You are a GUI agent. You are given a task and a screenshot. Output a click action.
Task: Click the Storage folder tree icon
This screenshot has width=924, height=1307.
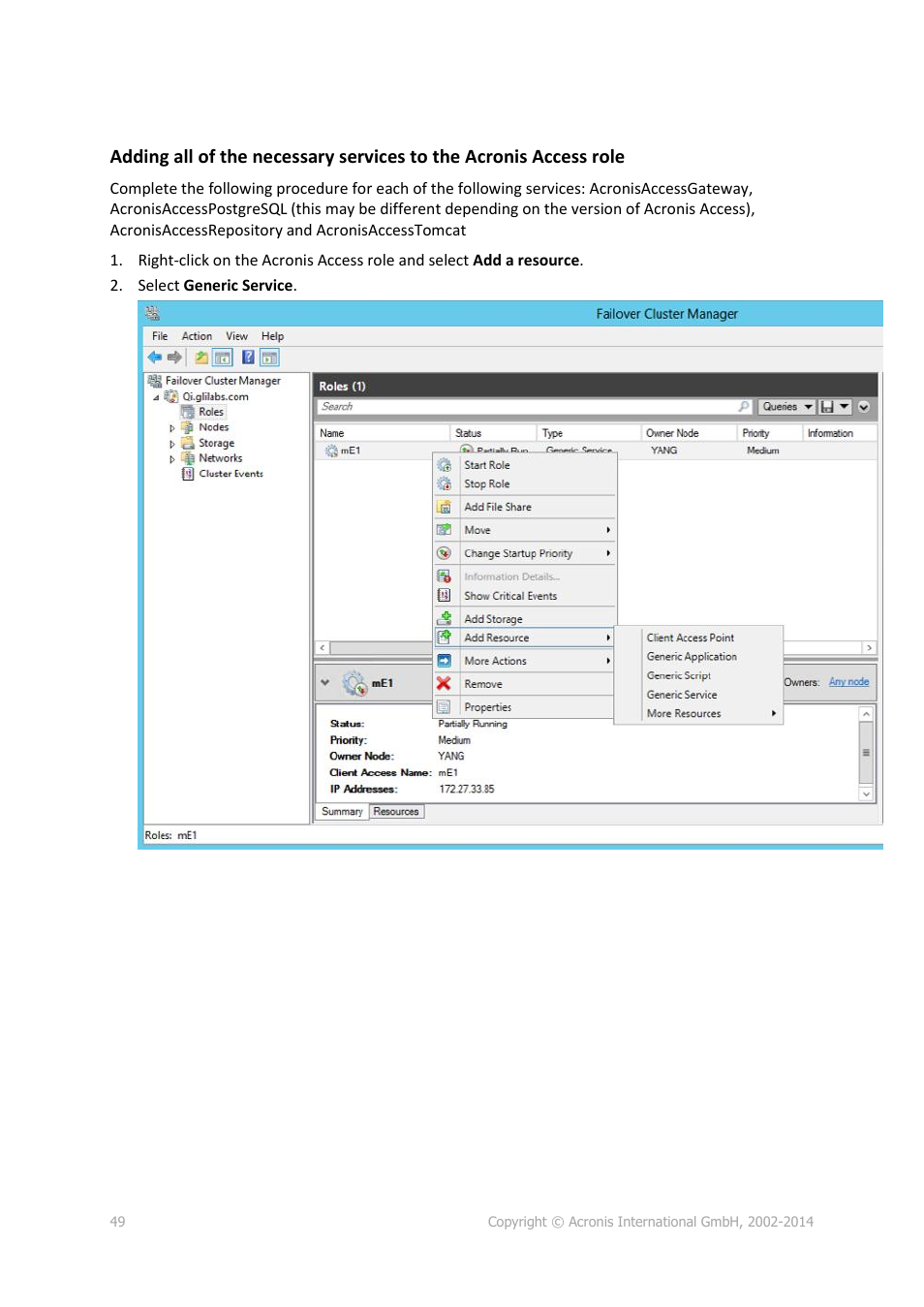click(188, 443)
